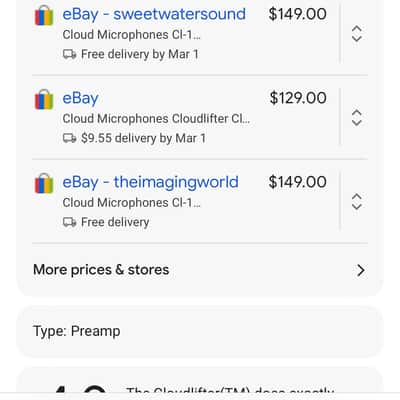
Task: Expand the eBay theimagingworld offer details
Action: tap(357, 202)
